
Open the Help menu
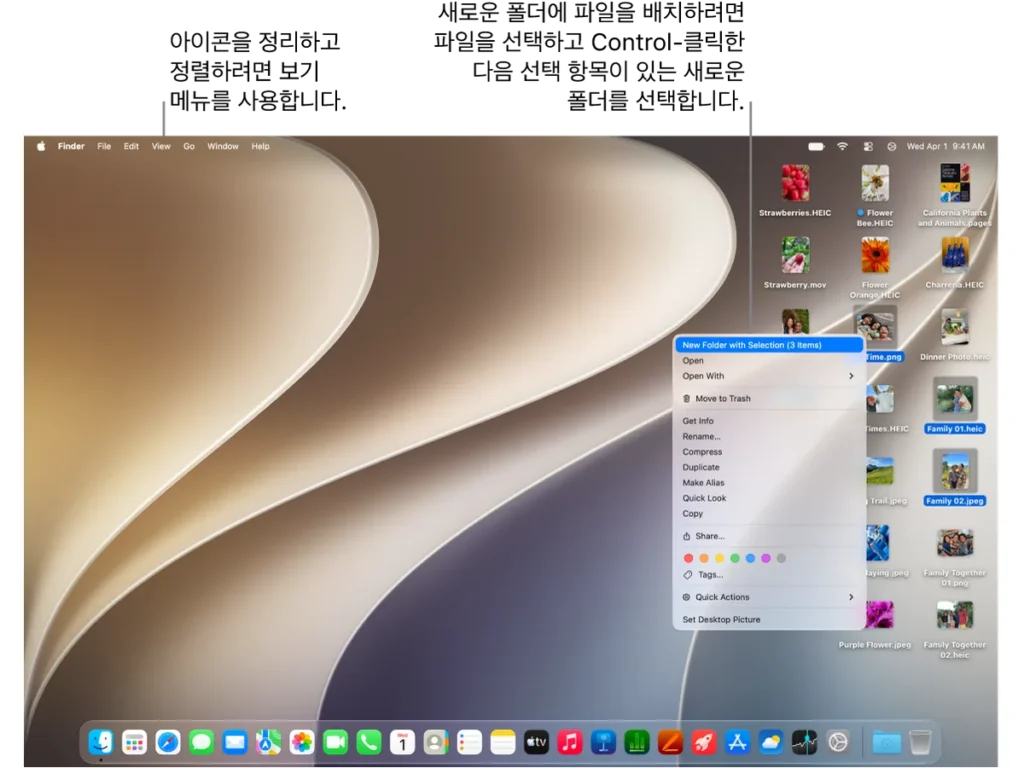click(x=261, y=146)
